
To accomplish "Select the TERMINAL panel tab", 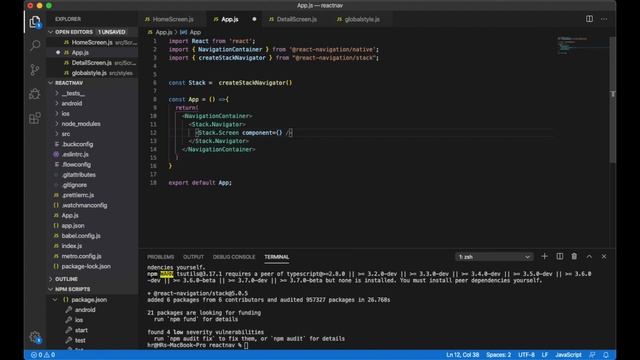I will pos(277,257).
